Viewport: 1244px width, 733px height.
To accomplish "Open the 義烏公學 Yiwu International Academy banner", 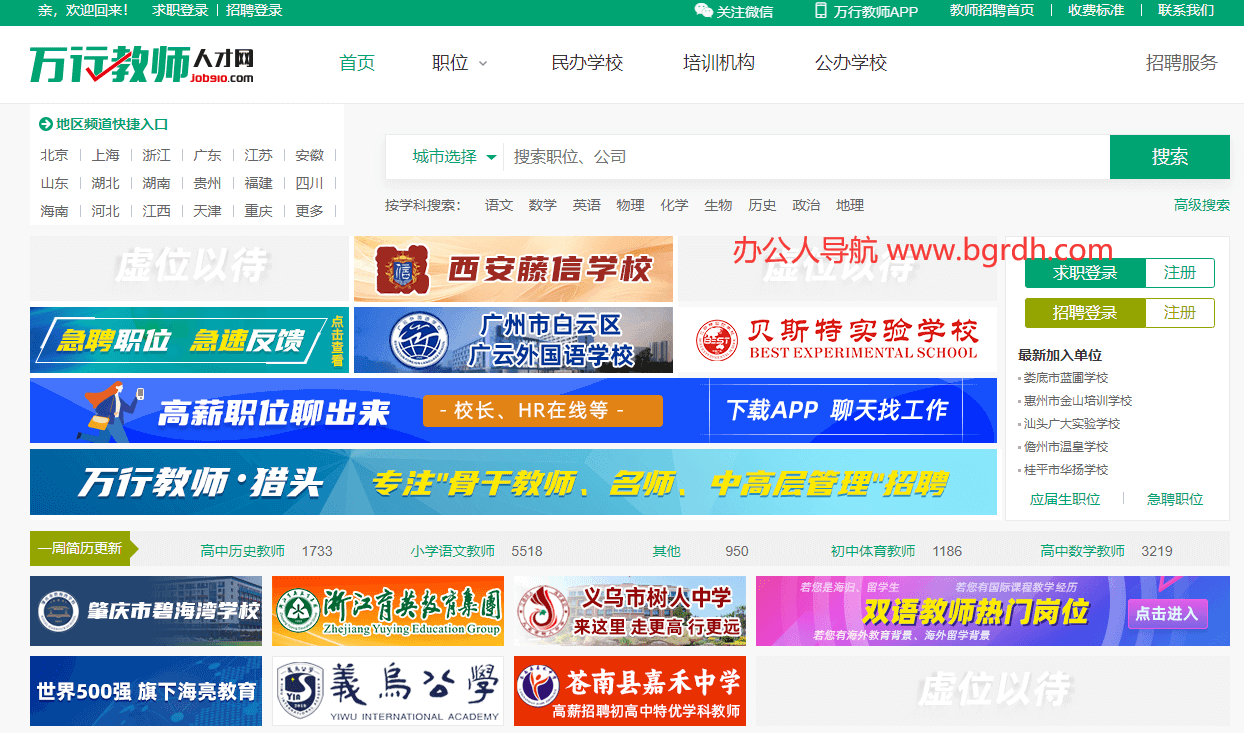I will 388,691.
